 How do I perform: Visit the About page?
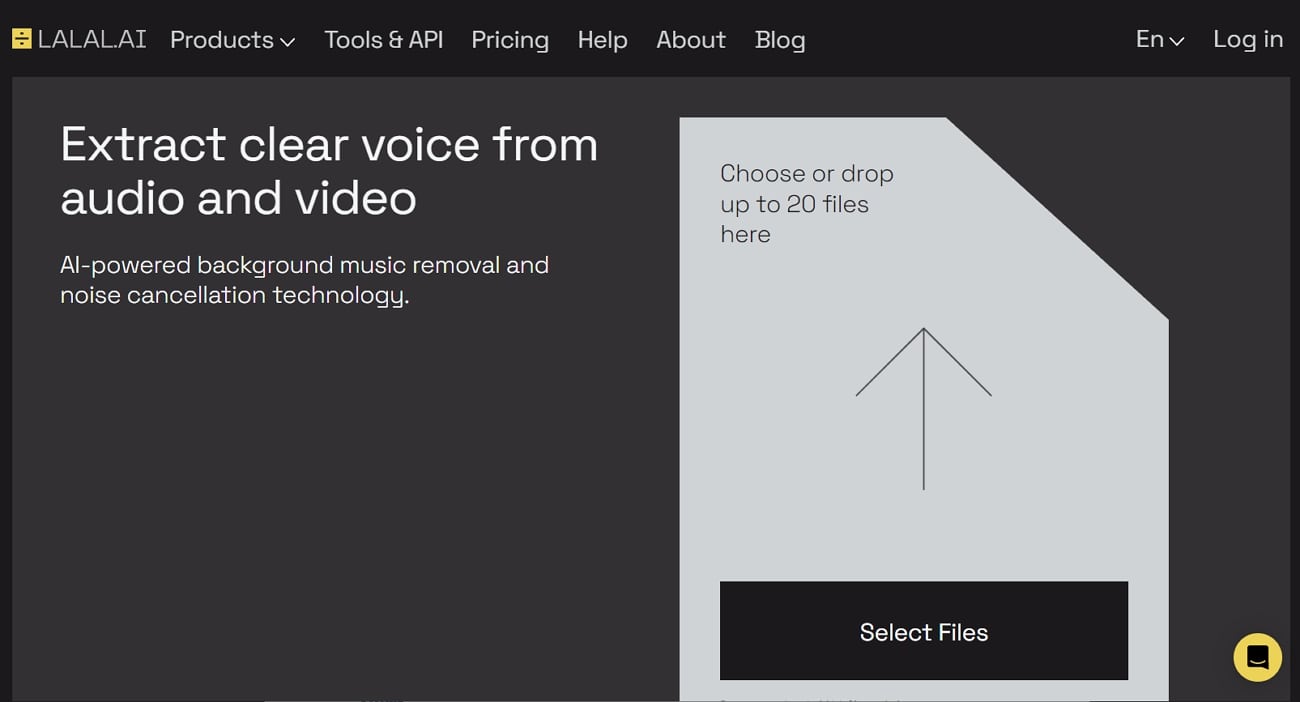(690, 40)
